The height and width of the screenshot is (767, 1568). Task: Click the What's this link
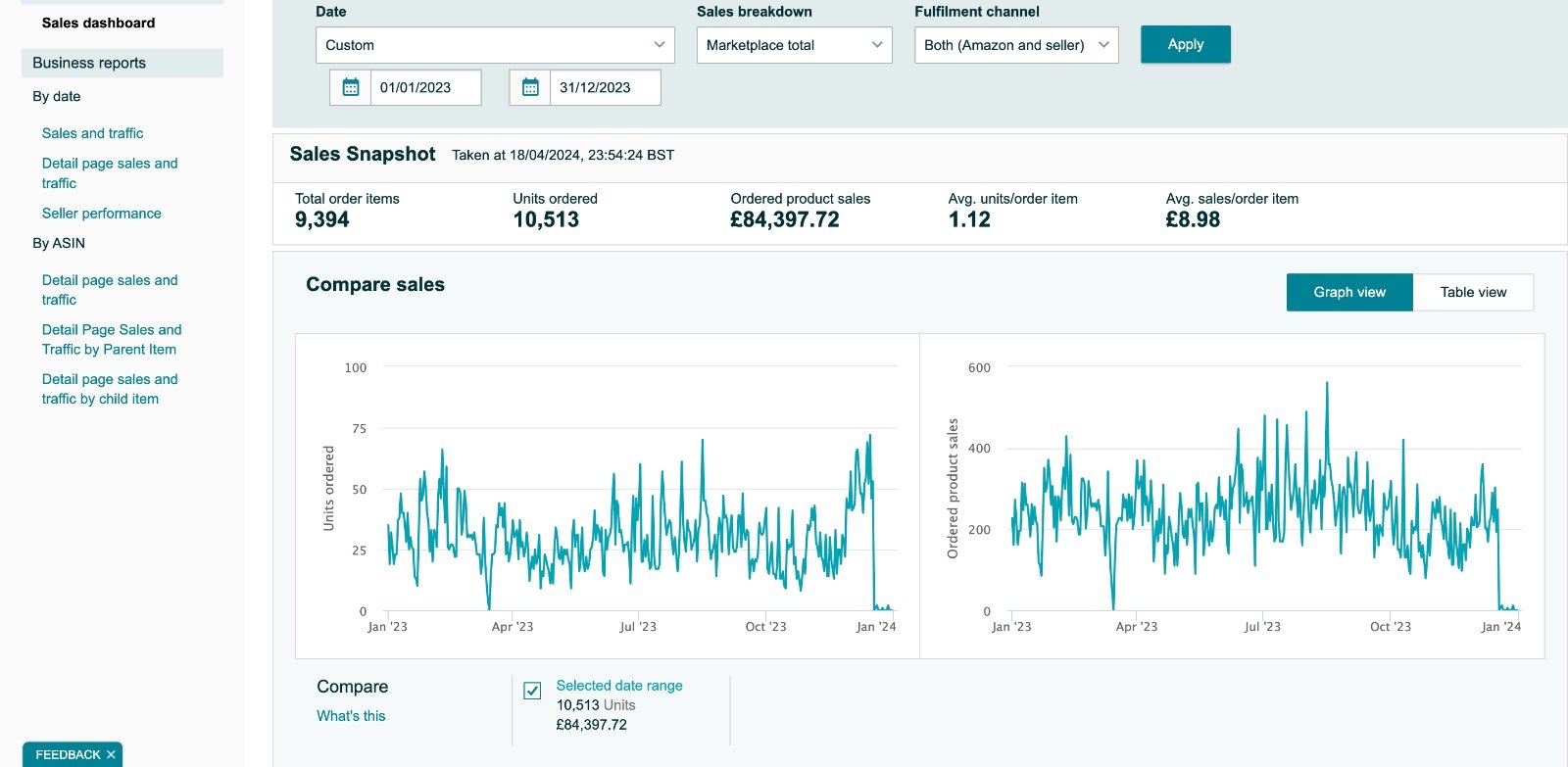[351, 716]
